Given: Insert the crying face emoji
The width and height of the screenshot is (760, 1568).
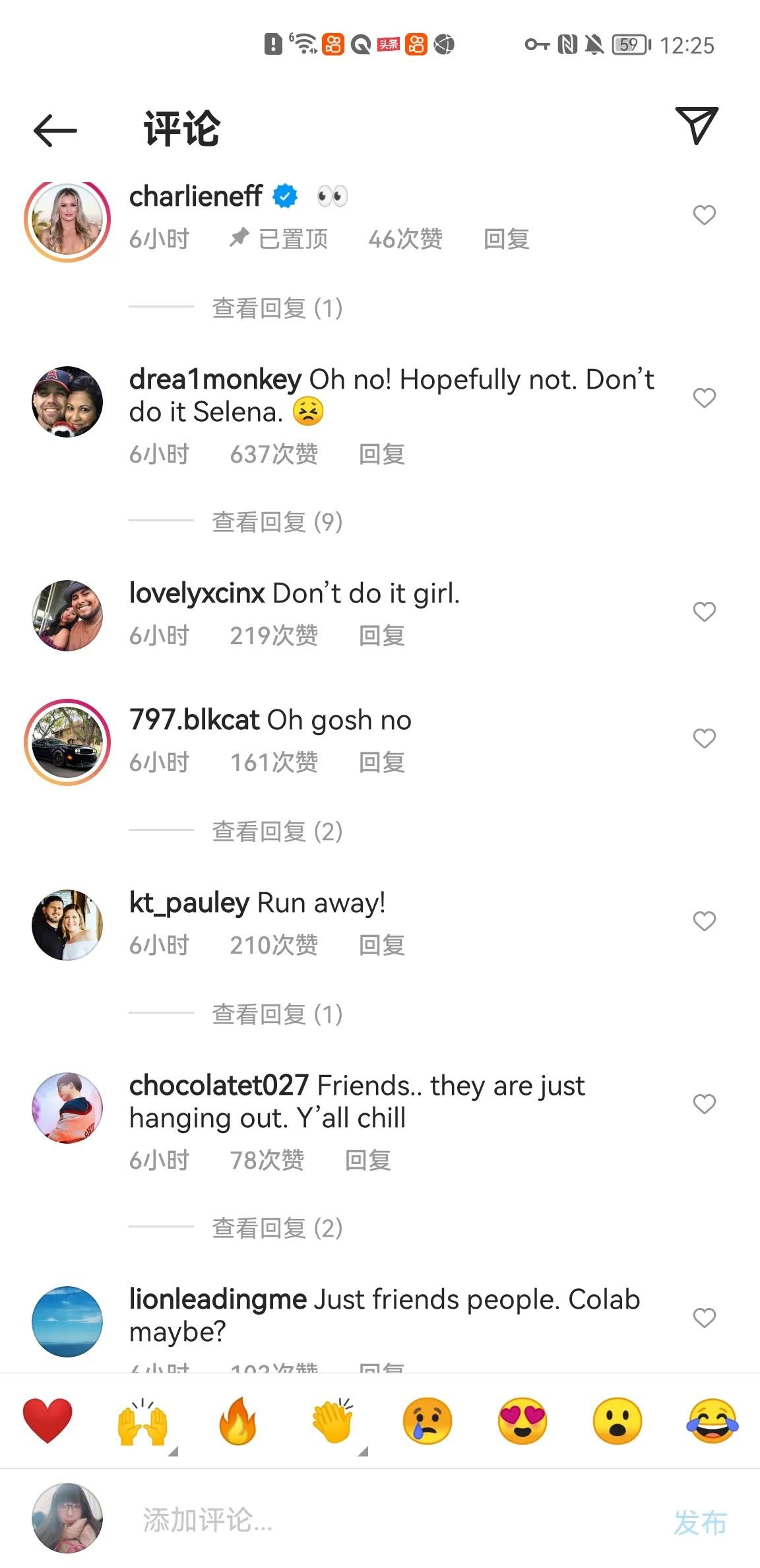Looking at the screenshot, I should coord(427,1421).
